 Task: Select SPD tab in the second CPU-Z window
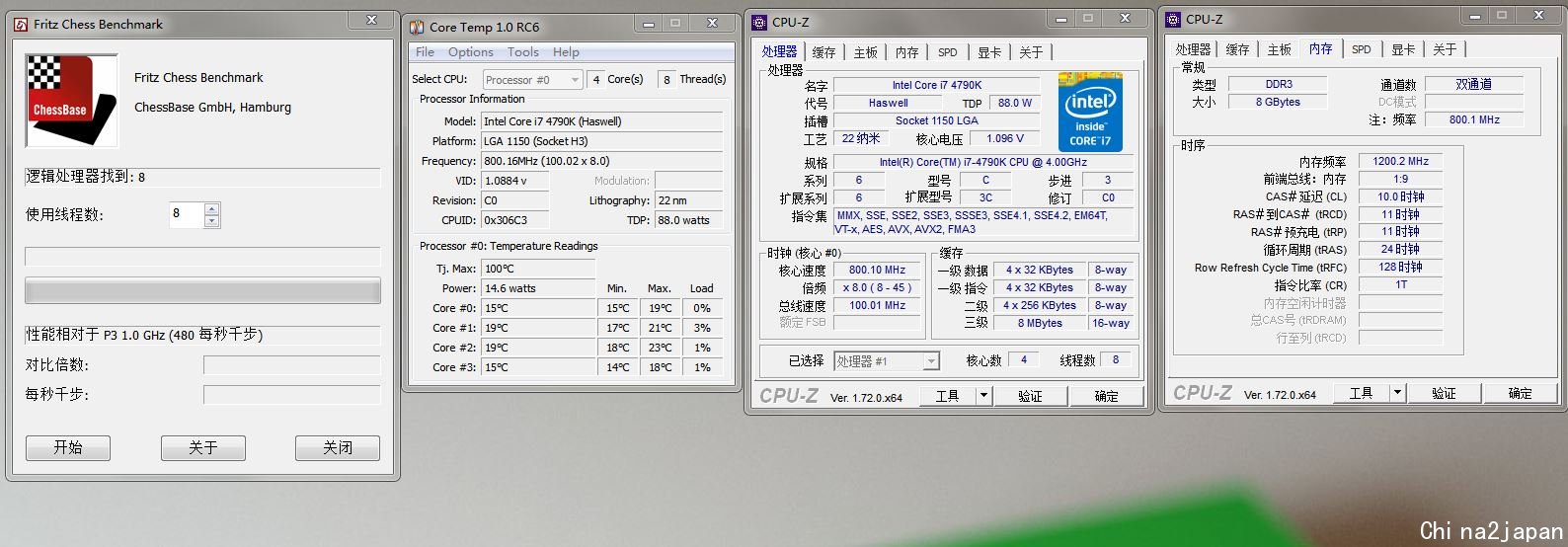pyautogui.click(x=1362, y=49)
